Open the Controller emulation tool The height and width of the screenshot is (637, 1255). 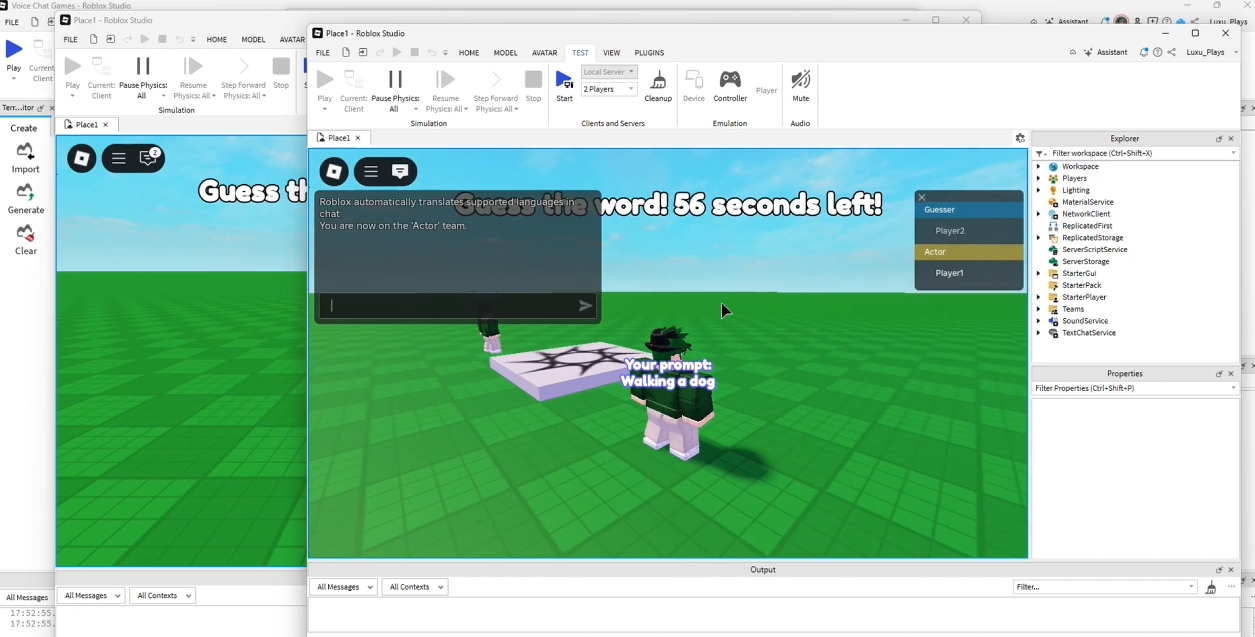pyautogui.click(x=730, y=85)
